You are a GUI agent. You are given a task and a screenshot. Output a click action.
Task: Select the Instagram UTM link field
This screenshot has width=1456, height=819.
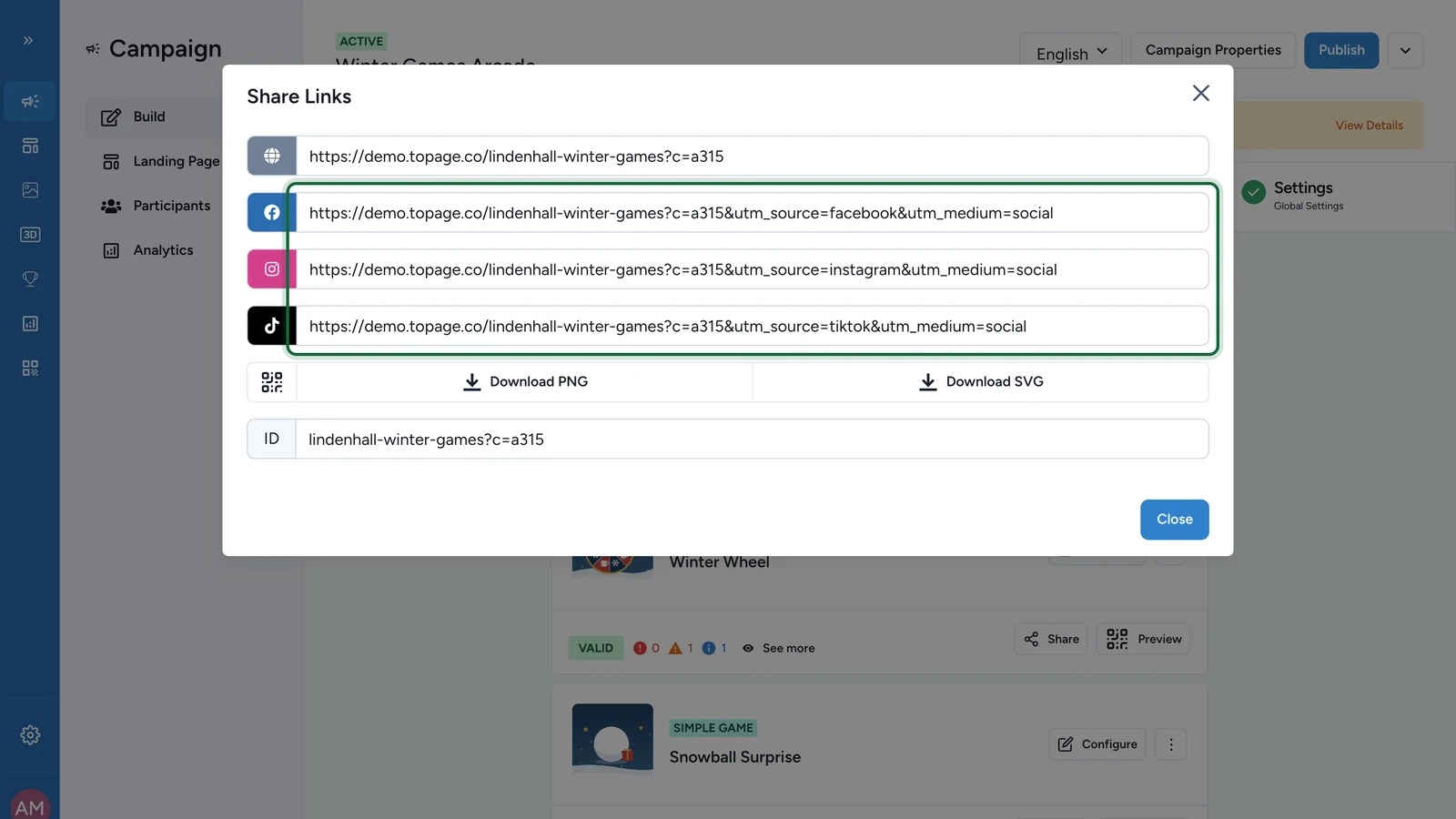click(753, 269)
